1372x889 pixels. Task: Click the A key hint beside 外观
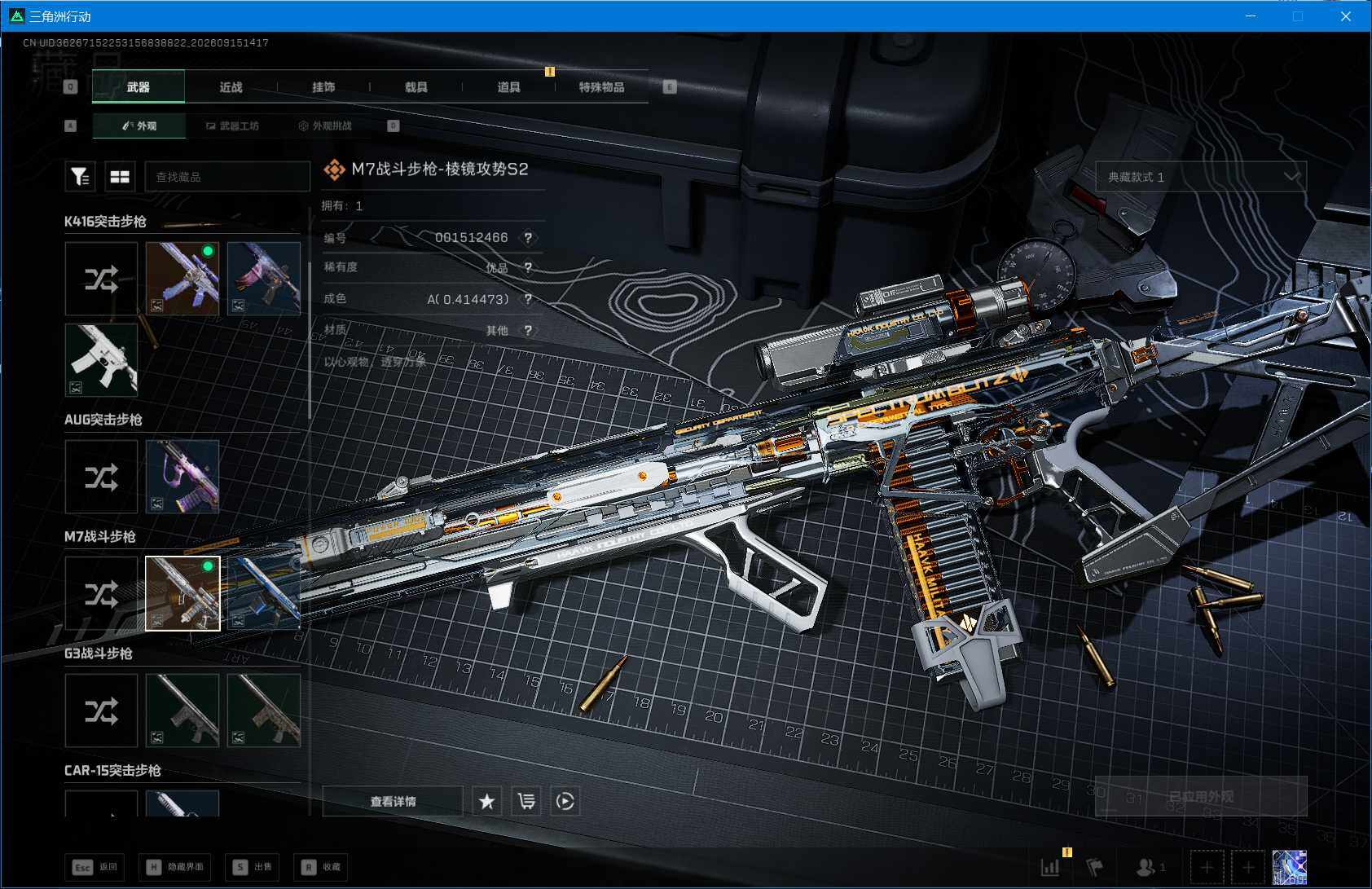(x=70, y=125)
